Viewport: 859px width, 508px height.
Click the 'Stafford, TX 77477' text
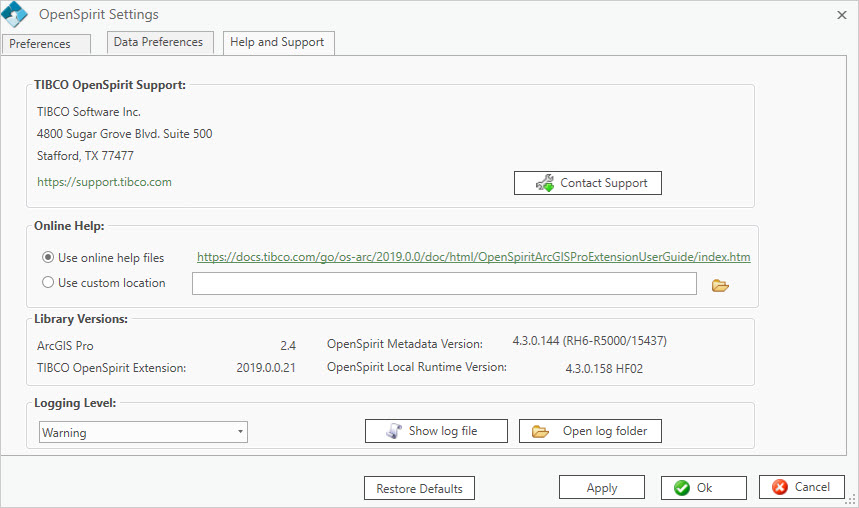click(x=85, y=156)
